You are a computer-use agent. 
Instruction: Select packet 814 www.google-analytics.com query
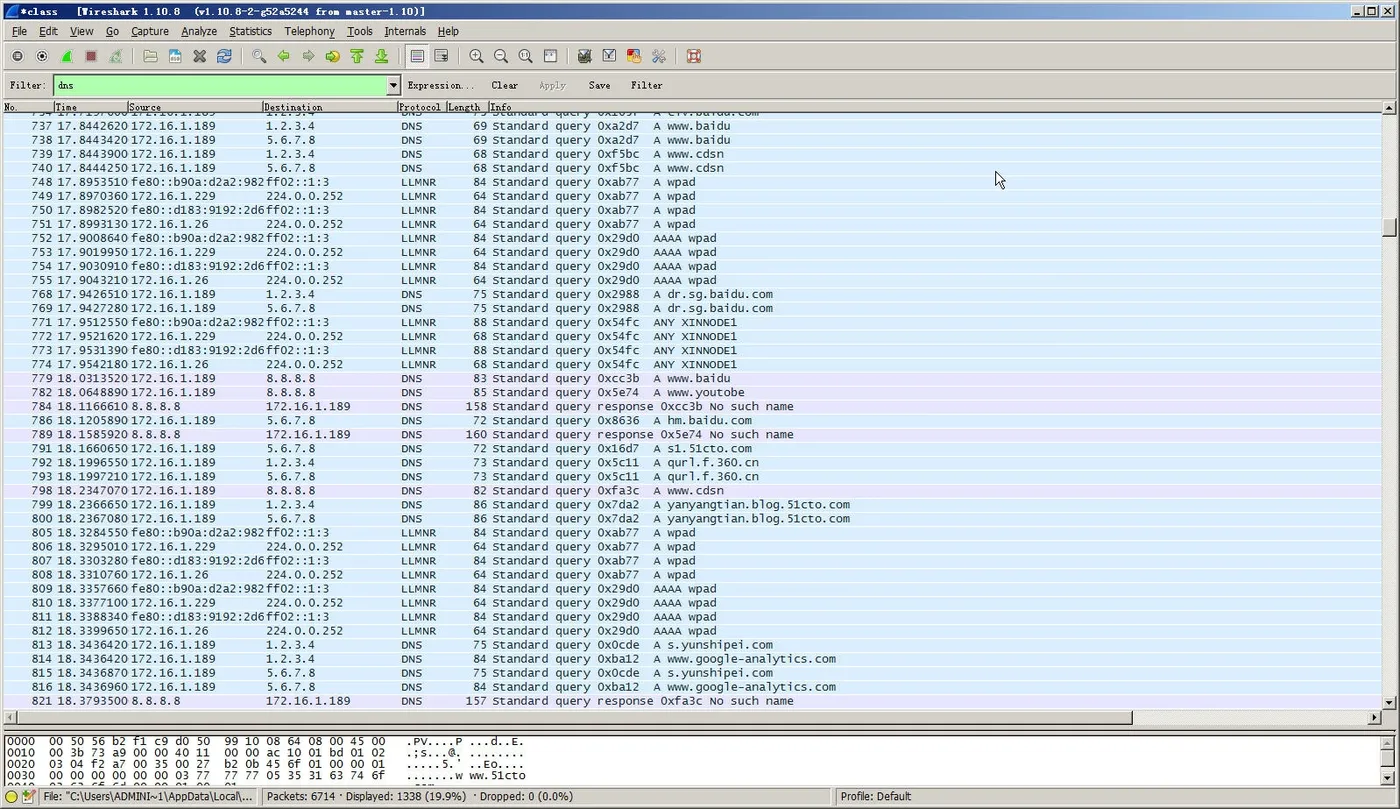pos(692,658)
